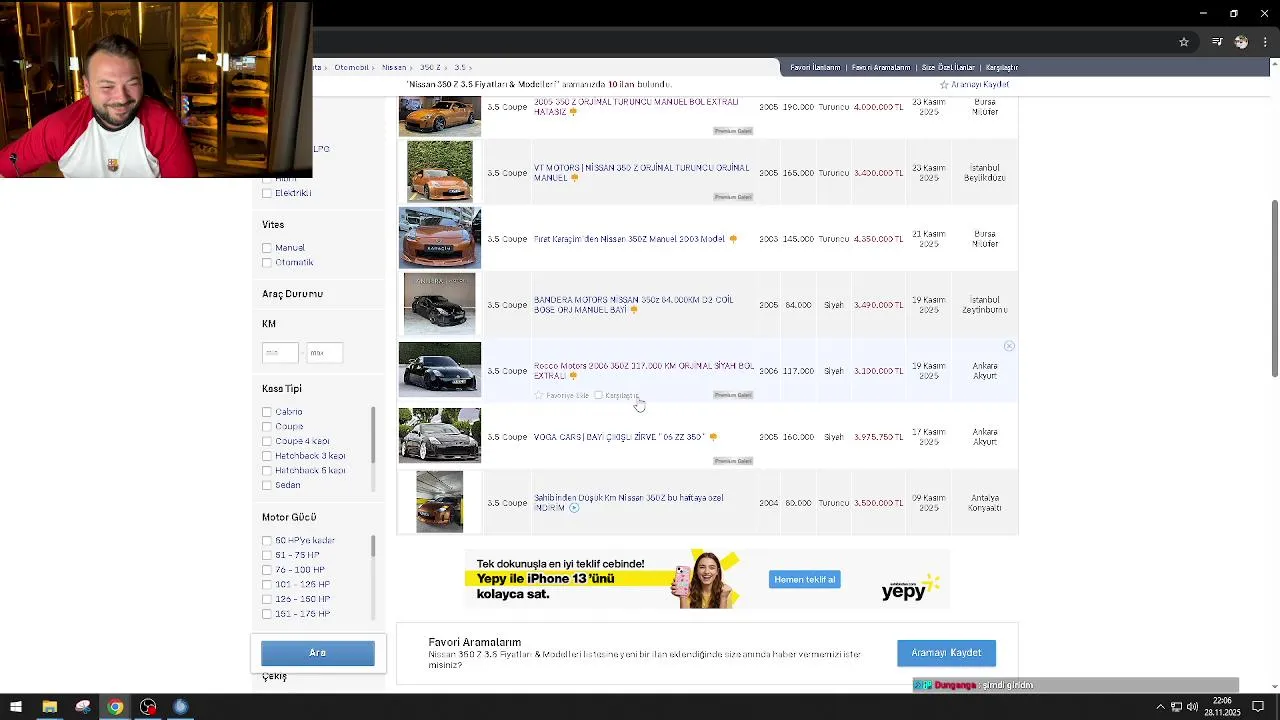The height and width of the screenshot is (720, 1280).
Task: Go to the Nissan breadcrumb
Action: [x=393, y=67]
